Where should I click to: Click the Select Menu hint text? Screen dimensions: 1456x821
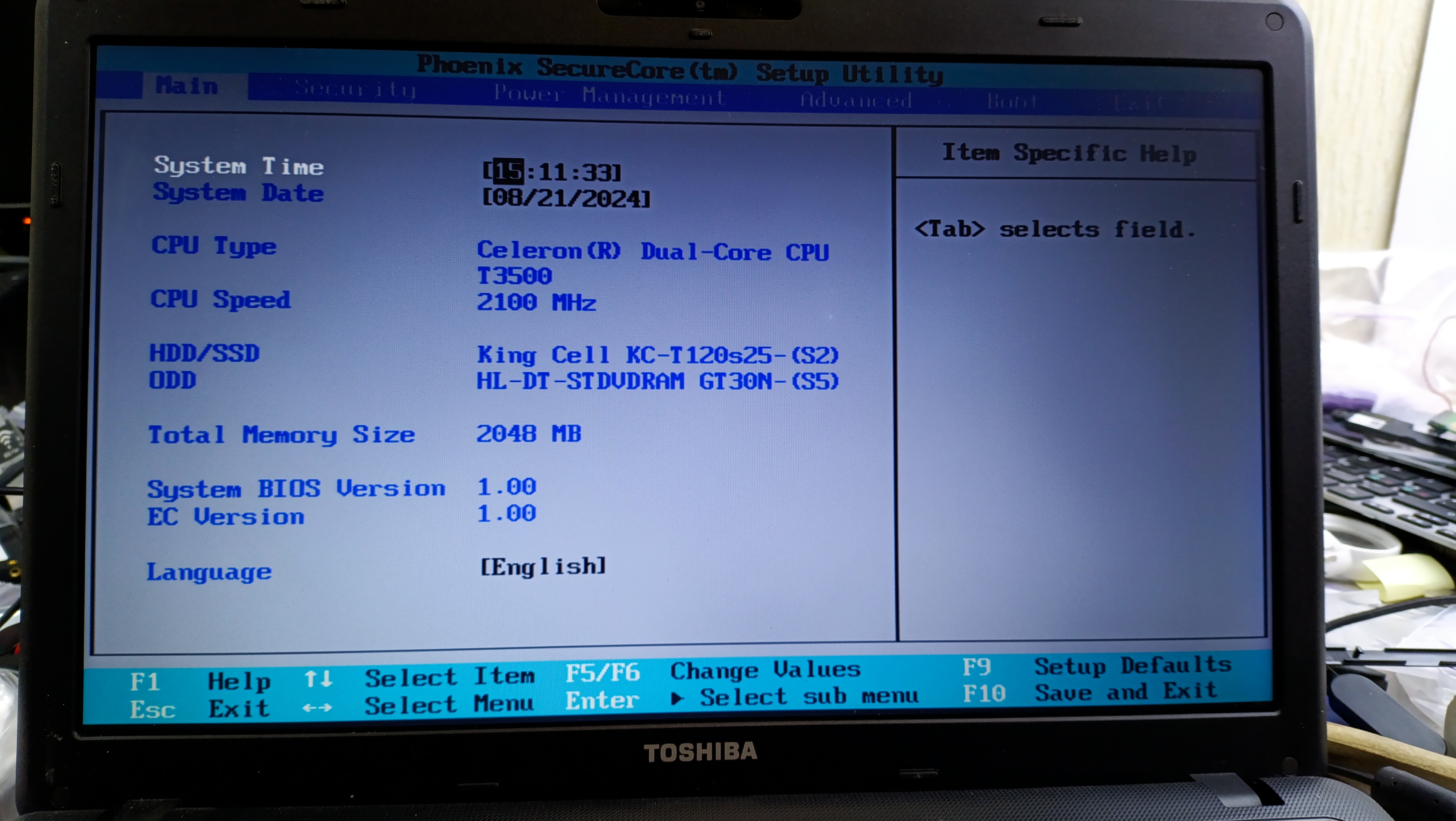click(x=449, y=705)
